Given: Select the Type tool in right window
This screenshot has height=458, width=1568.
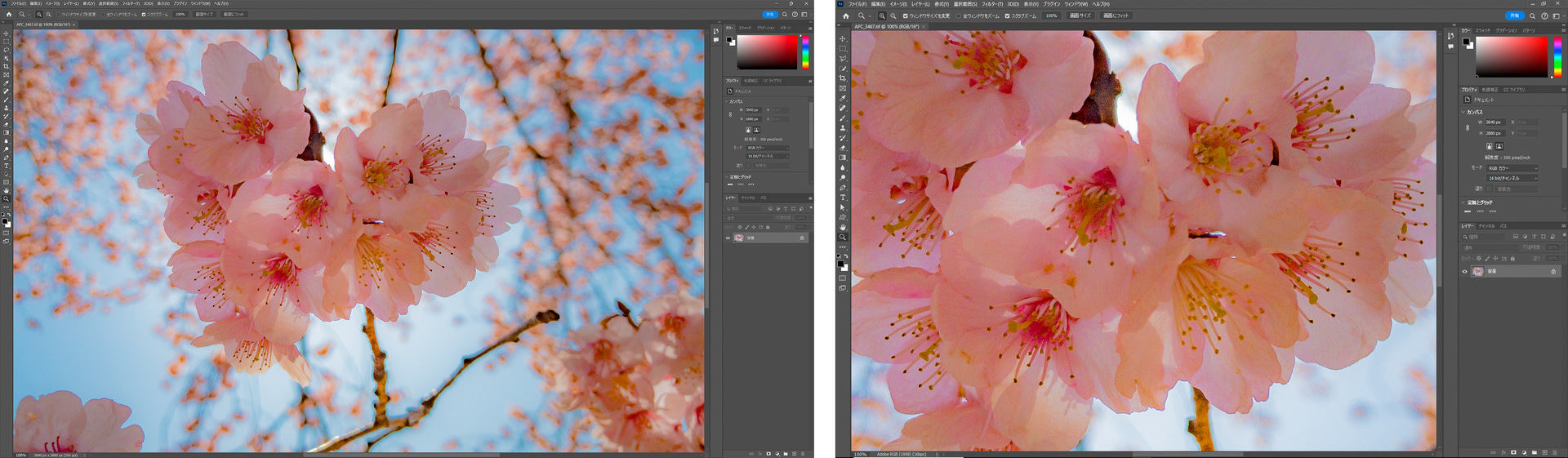Looking at the screenshot, I should pos(842,198).
